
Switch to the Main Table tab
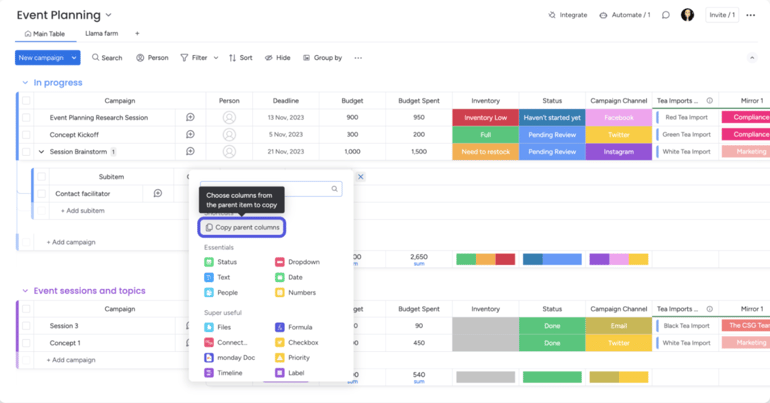pyautogui.click(x=45, y=34)
